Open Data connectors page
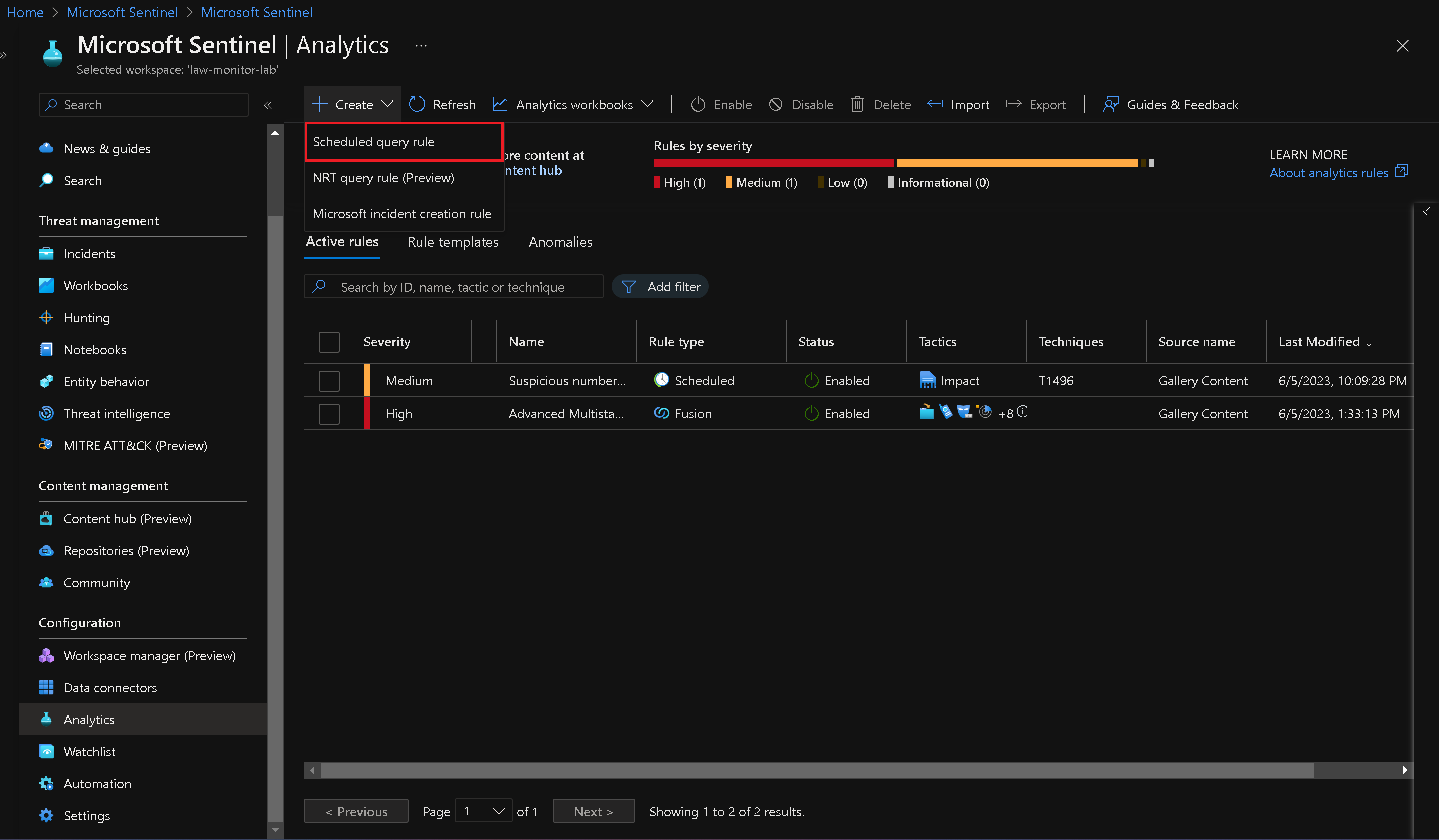The height and width of the screenshot is (840, 1439). tap(110, 688)
